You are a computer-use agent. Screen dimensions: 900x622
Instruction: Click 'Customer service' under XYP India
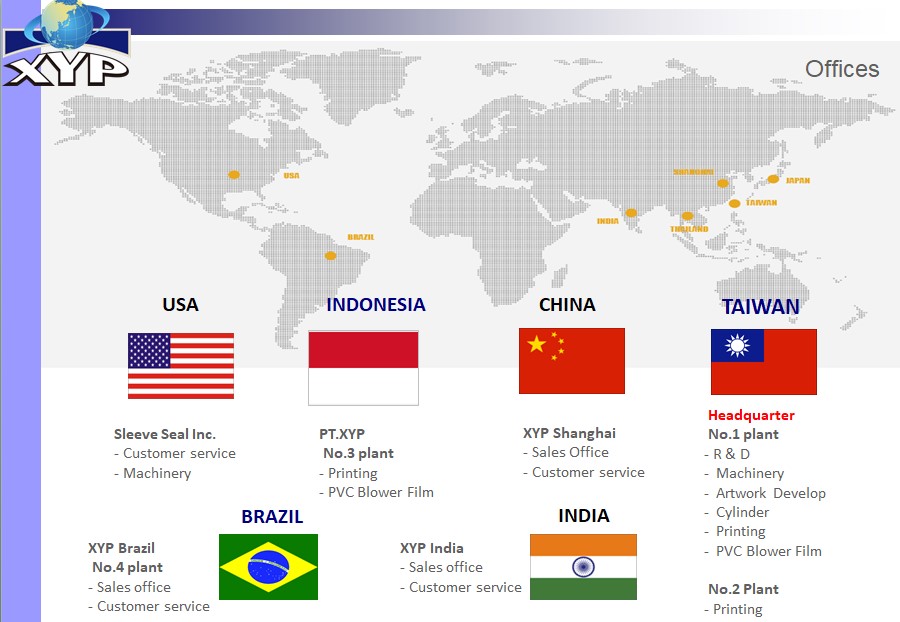pyautogui.click(x=465, y=588)
